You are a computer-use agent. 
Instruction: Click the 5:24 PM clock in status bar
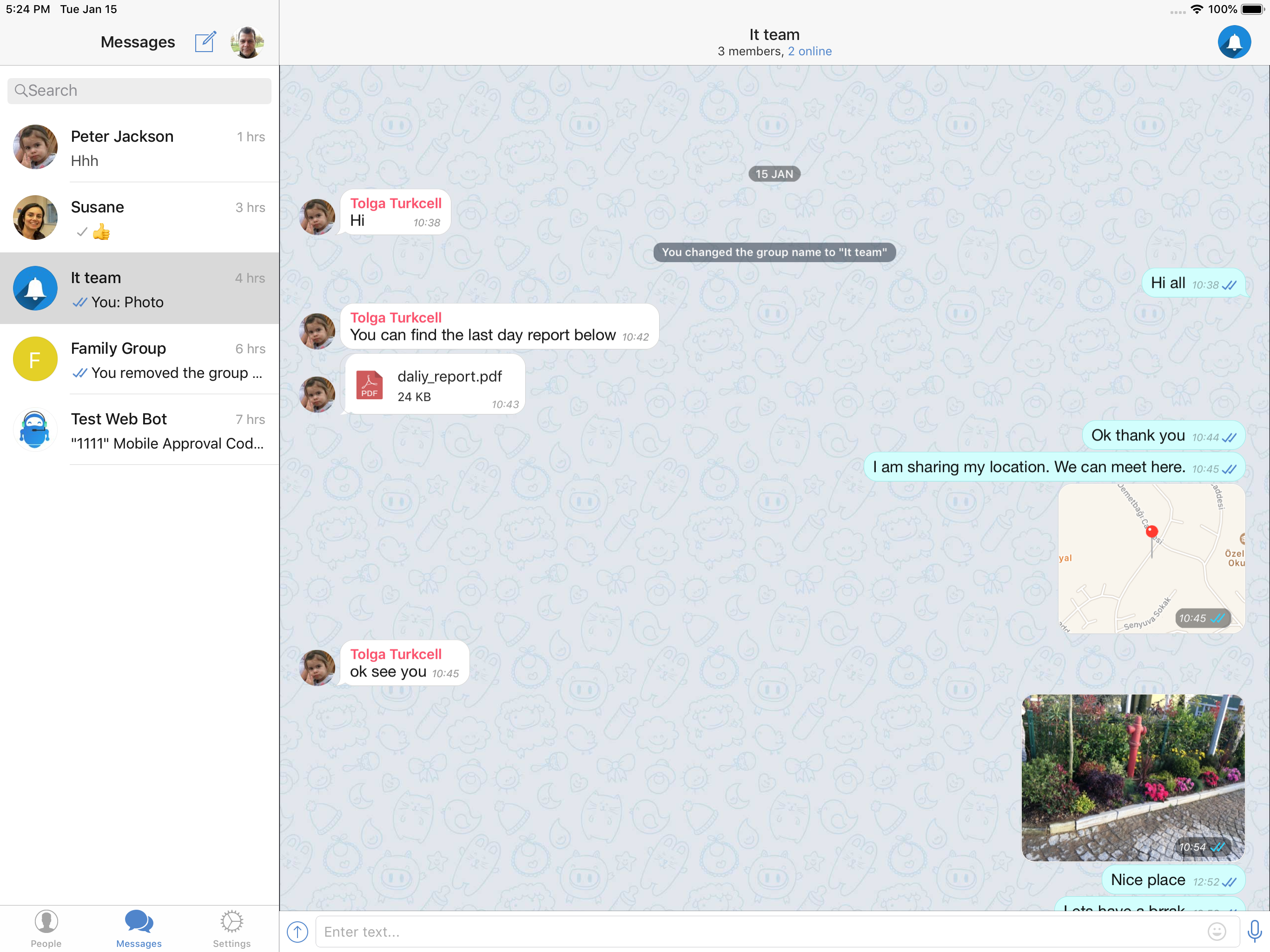click(x=27, y=9)
